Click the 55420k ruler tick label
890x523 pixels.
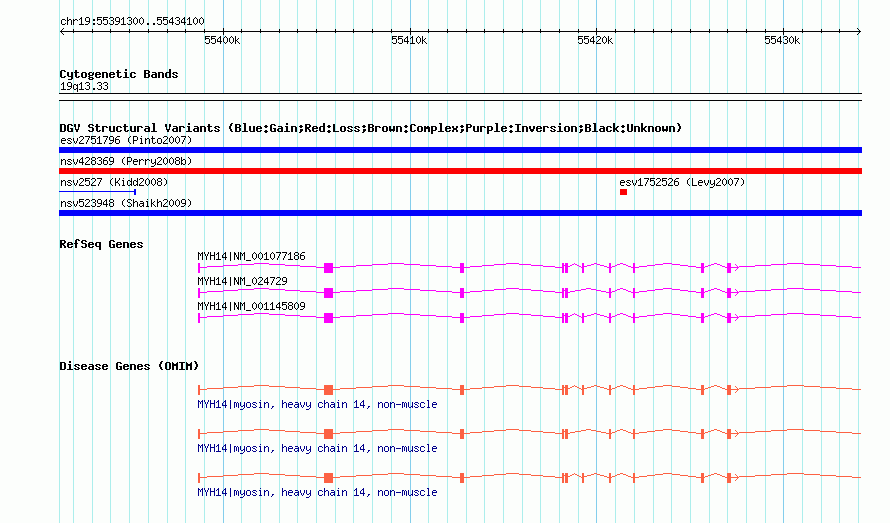(x=595, y=40)
